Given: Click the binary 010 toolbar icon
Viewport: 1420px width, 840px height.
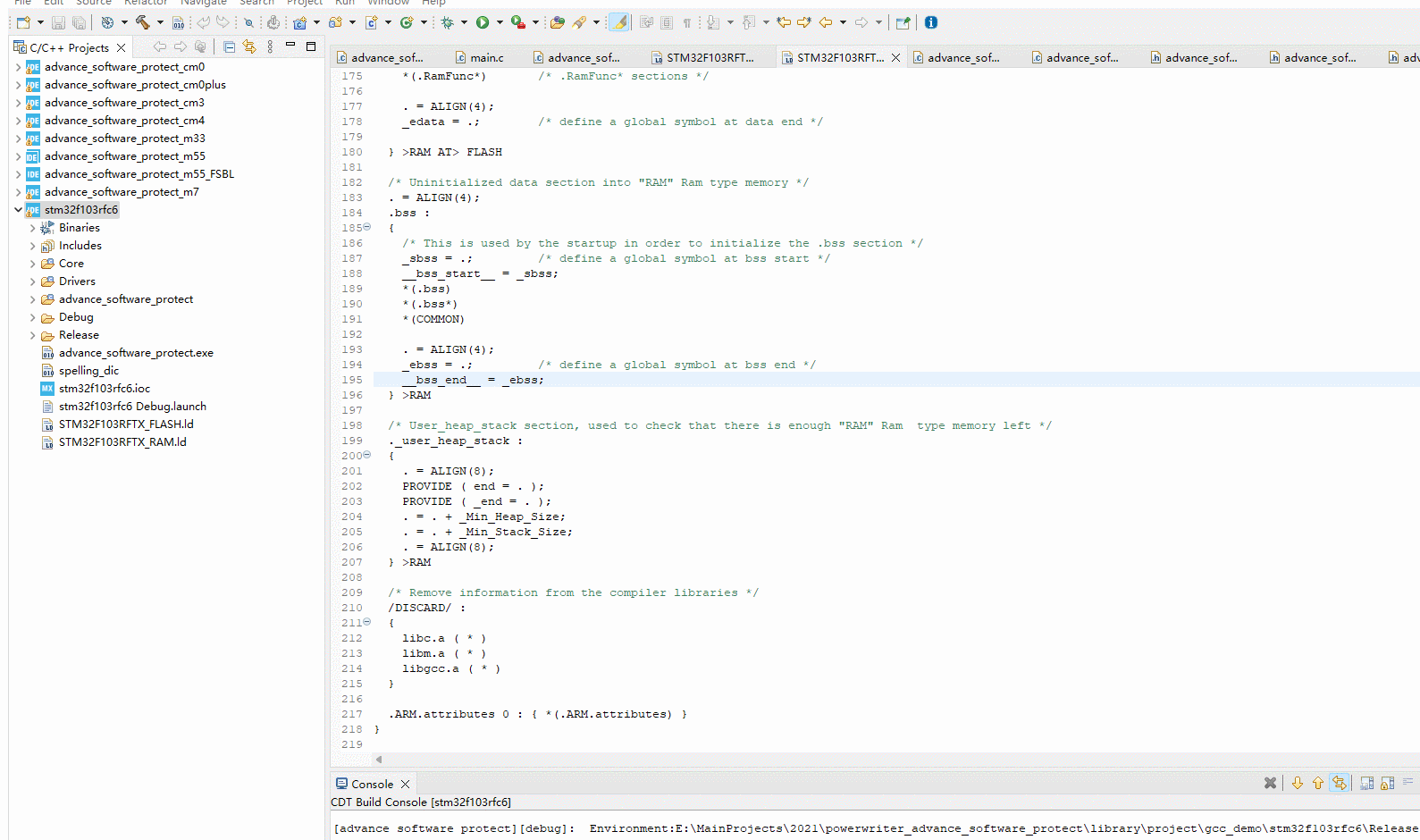Looking at the screenshot, I should pyautogui.click(x=178, y=22).
